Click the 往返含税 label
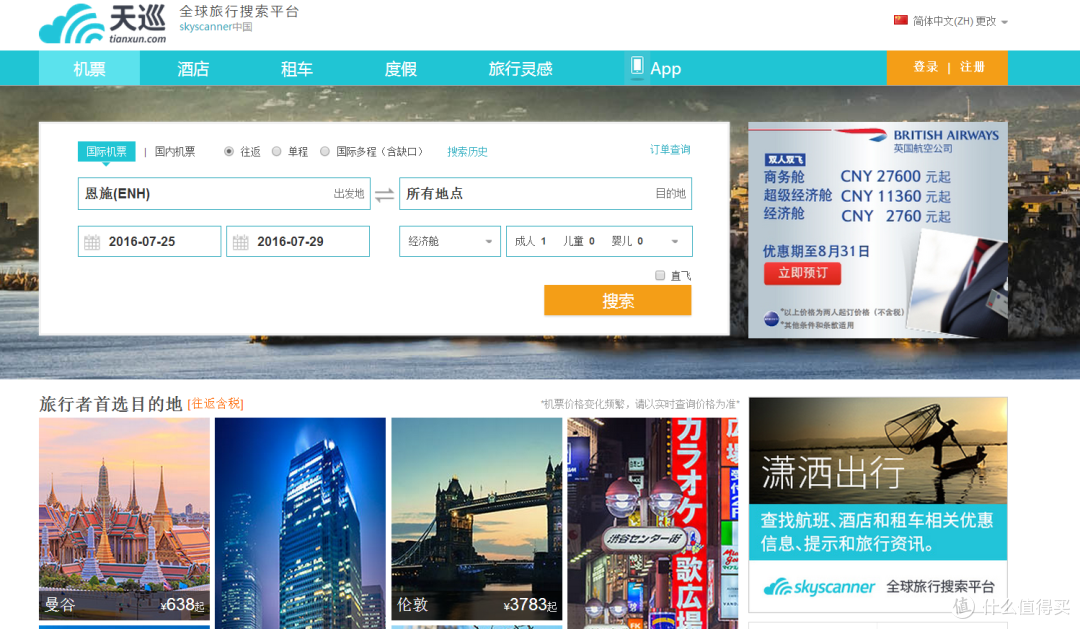 [216, 404]
